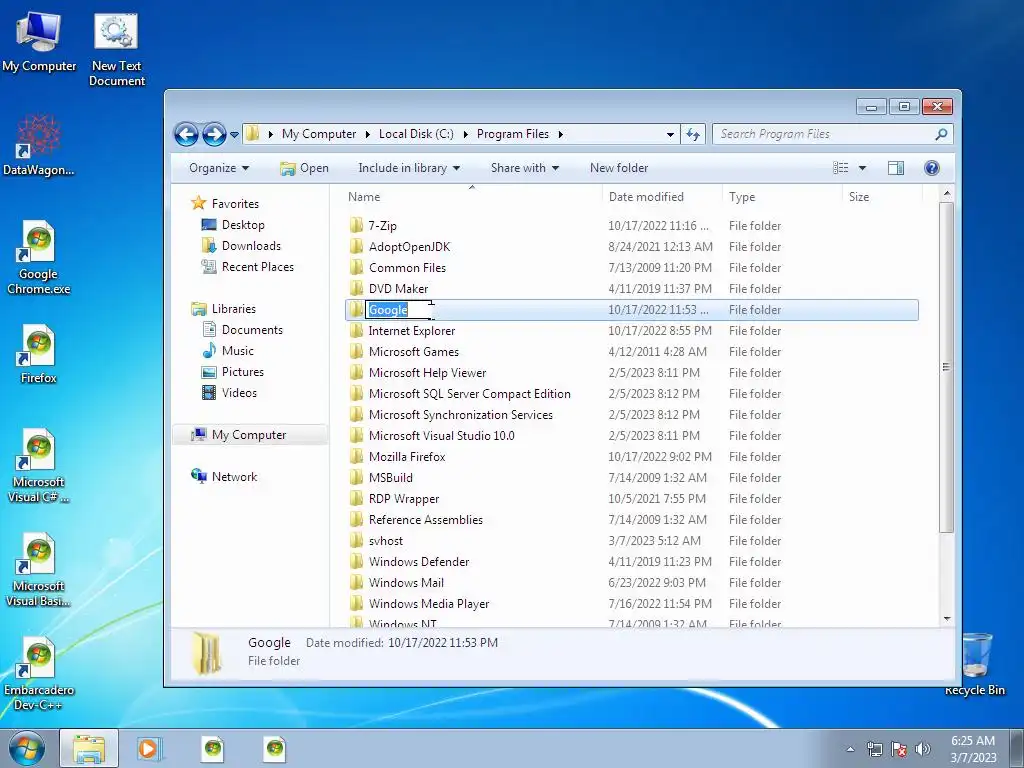Image resolution: width=1024 pixels, height=768 pixels.
Task: Open the Windows Start button
Action: (x=27, y=749)
